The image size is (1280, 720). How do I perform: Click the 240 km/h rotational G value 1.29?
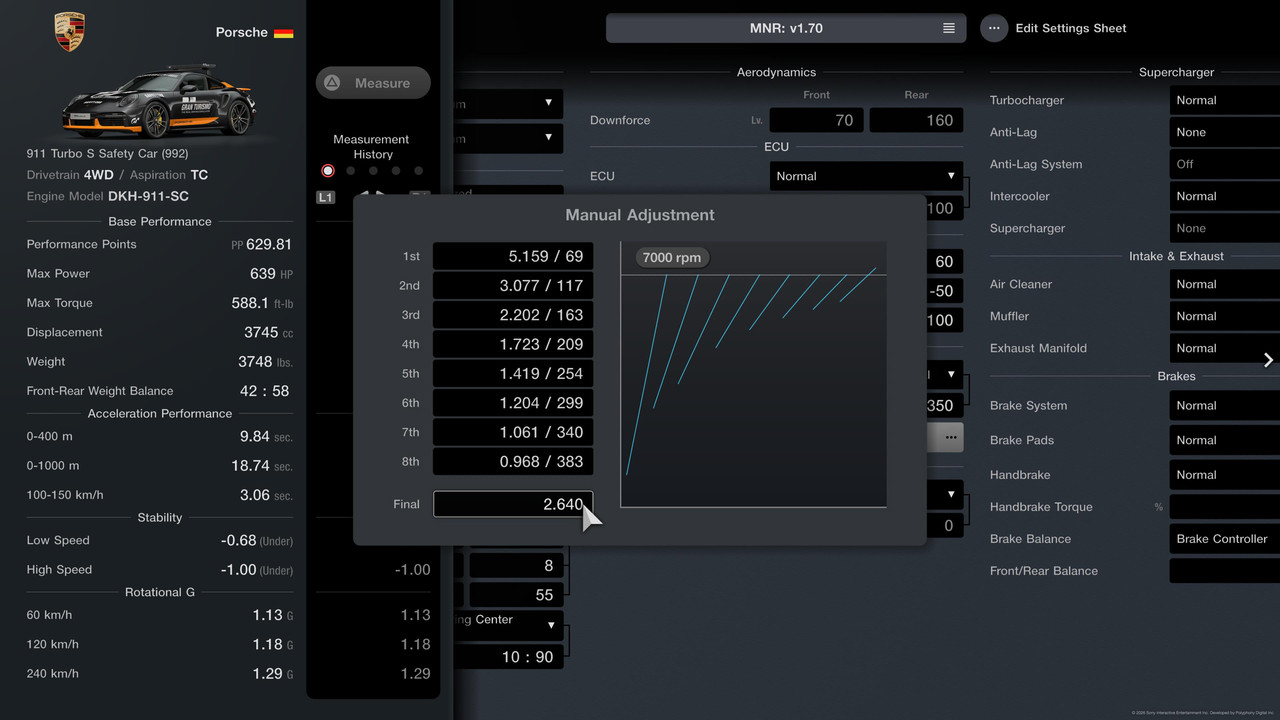(273, 674)
